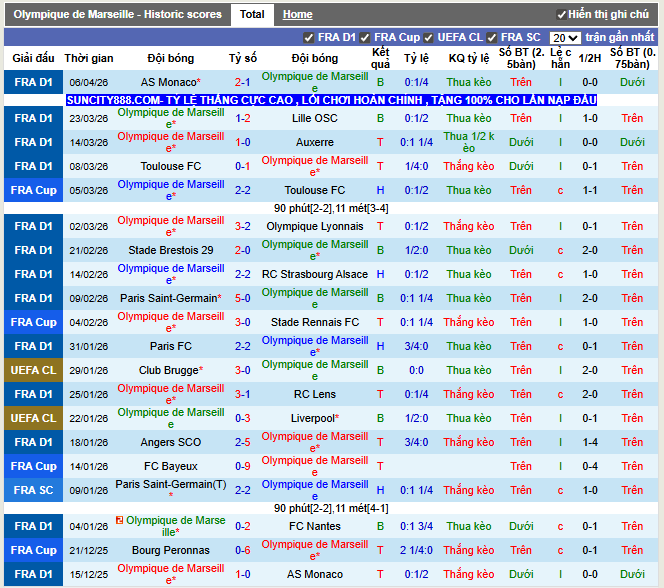
Task: Open the Lille OSC team link
Action: point(314,118)
